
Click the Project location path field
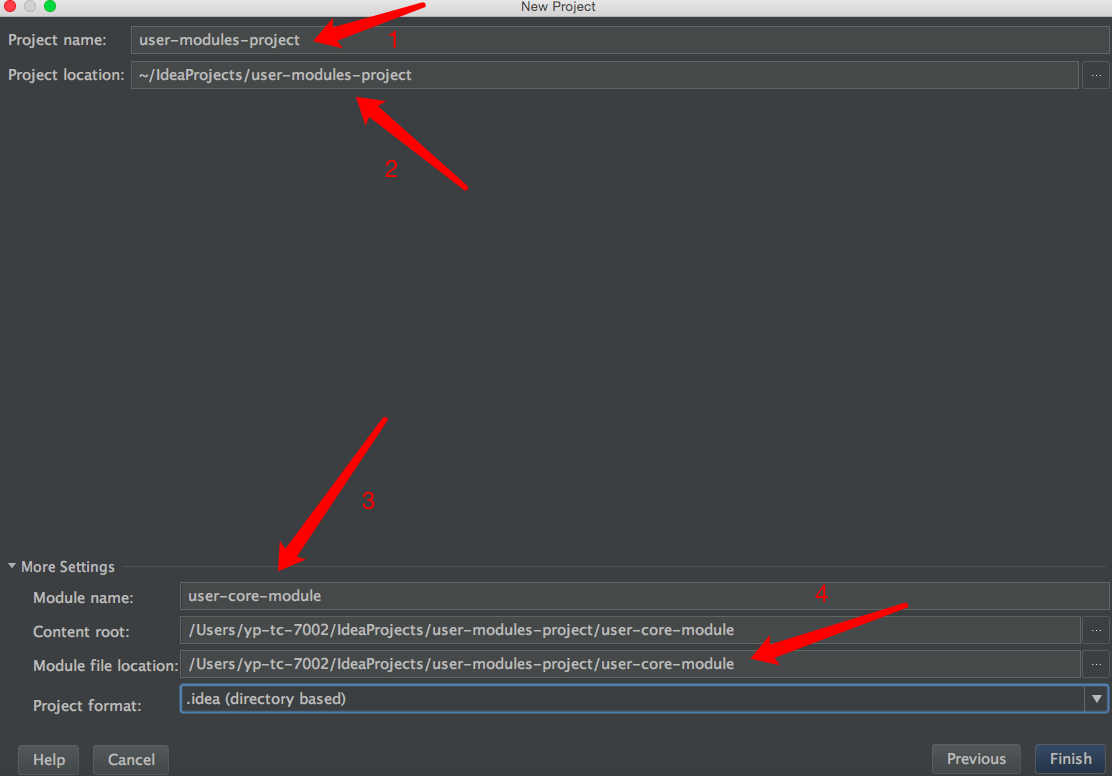500,74
